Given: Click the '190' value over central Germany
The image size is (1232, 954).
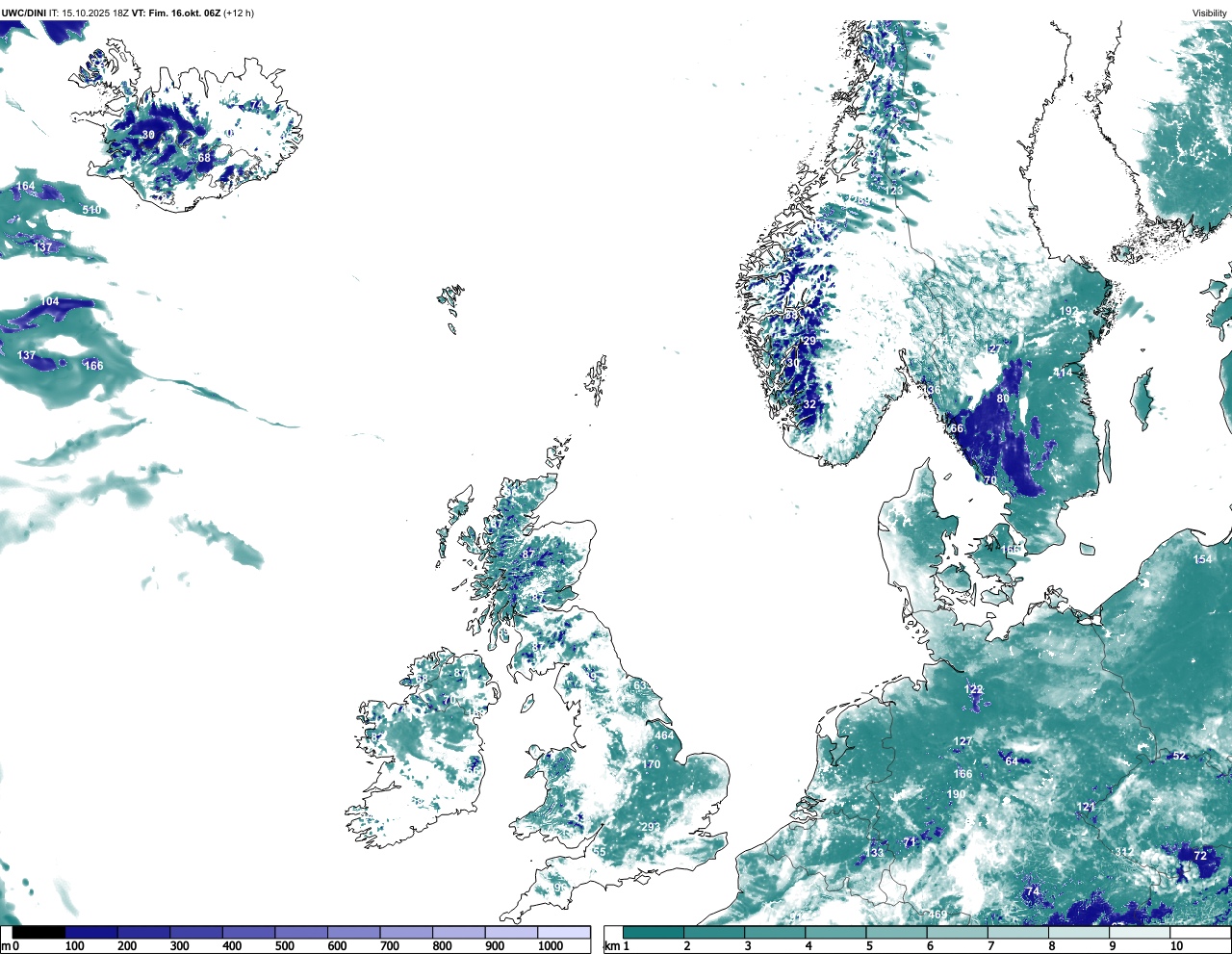Looking at the screenshot, I should pyautogui.click(x=956, y=794).
